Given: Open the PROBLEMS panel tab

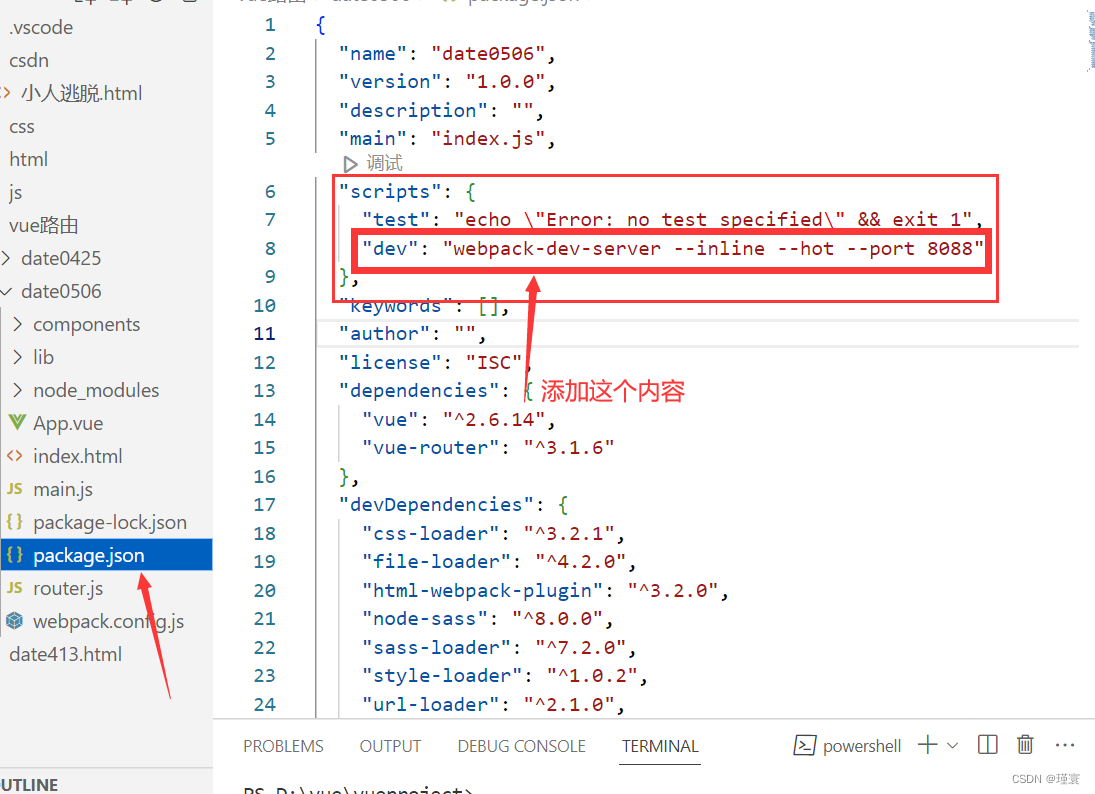Looking at the screenshot, I should click(x=283, y=746).
